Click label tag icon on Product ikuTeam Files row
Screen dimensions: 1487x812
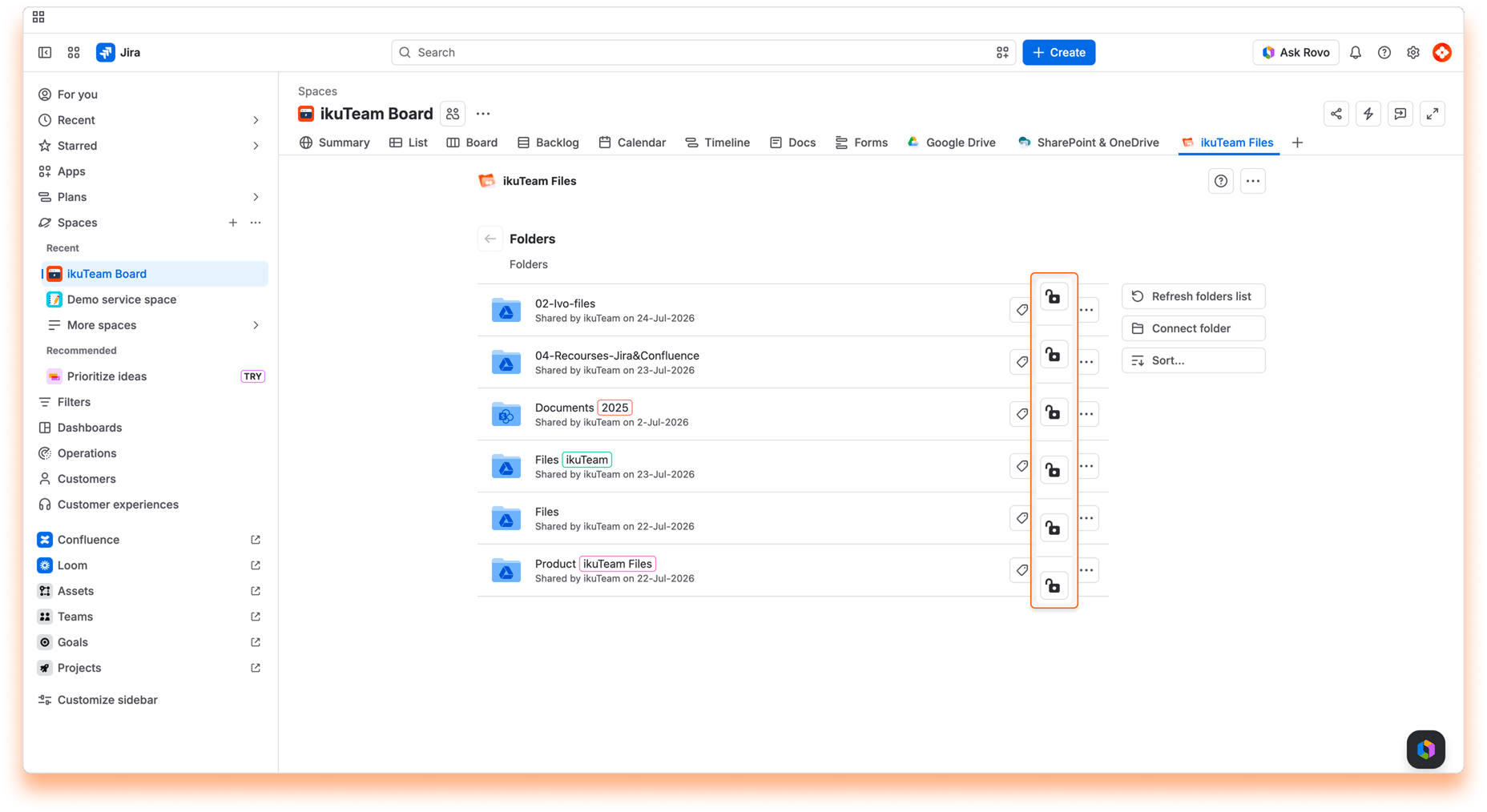point(1022,570)
